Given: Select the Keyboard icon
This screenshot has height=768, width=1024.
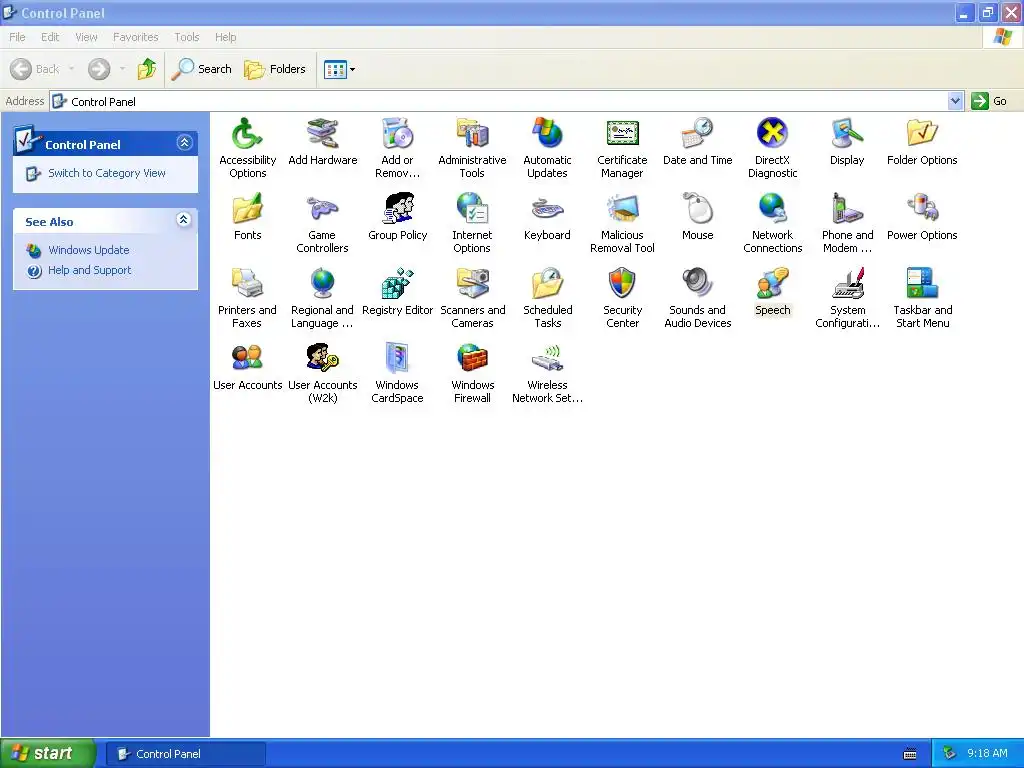Looking at the screenshot, I should (x=547, y=217).
